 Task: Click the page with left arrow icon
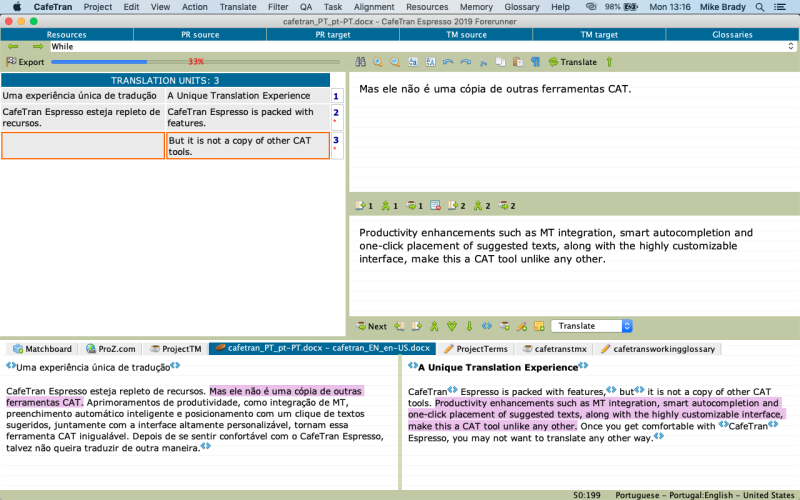click(399, 326)
